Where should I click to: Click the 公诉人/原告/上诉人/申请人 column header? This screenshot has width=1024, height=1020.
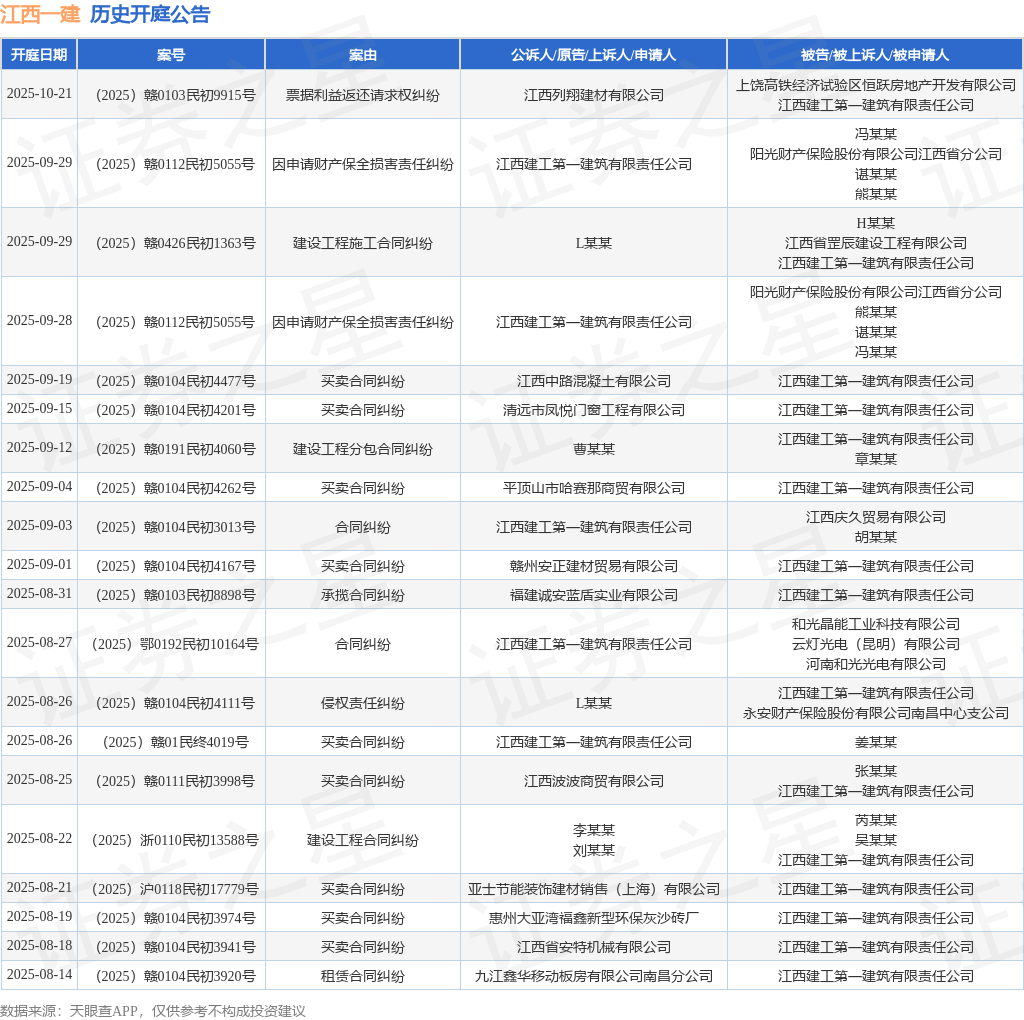click(x=593, y=55)
